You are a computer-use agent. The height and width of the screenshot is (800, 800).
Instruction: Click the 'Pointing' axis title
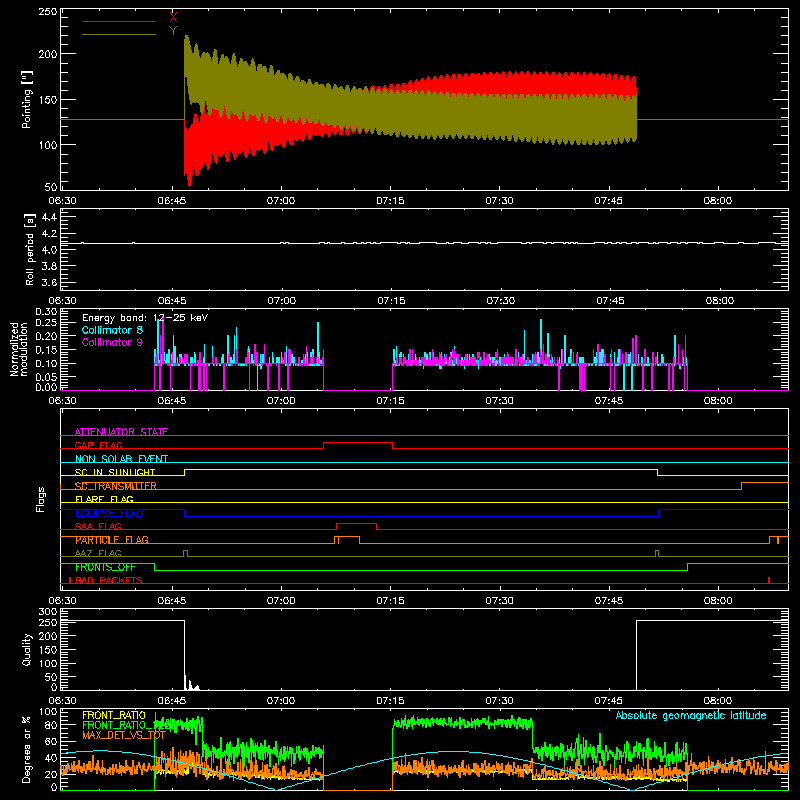27,99
